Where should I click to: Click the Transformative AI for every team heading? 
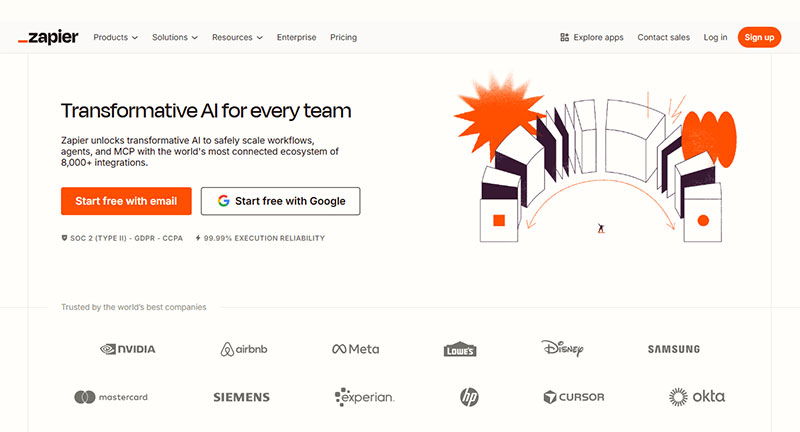206,111
